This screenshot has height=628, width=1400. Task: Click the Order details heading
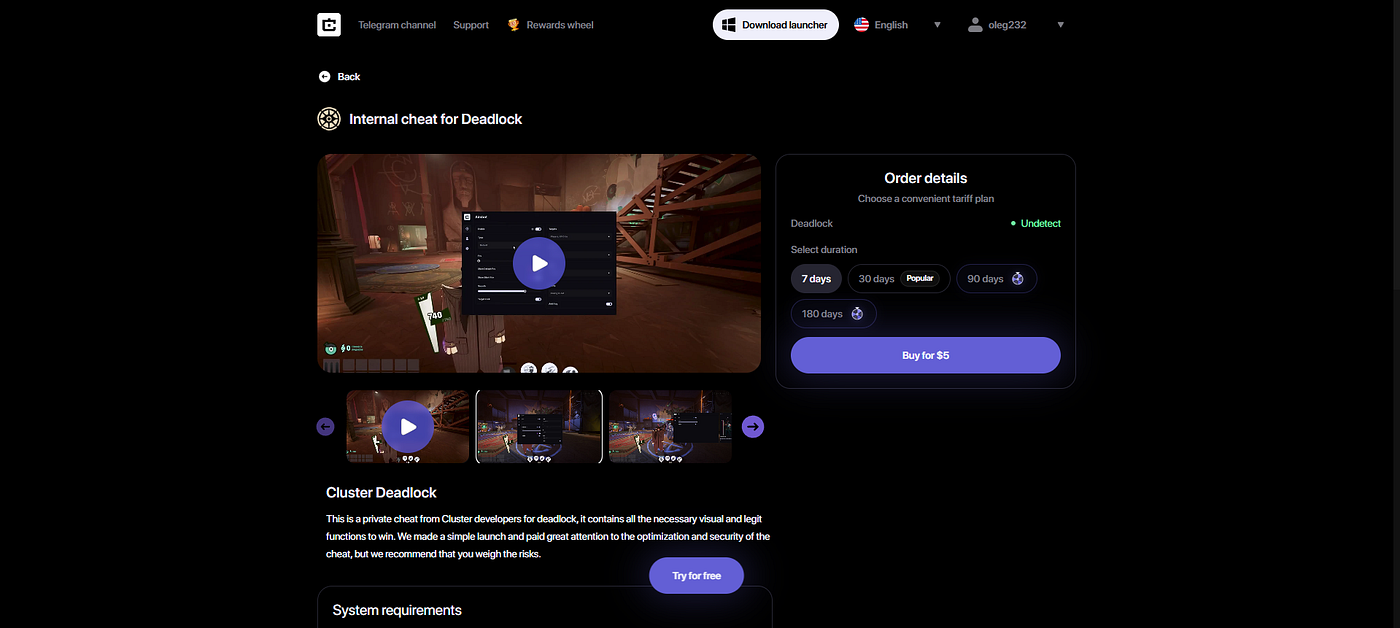coord(926,178)
